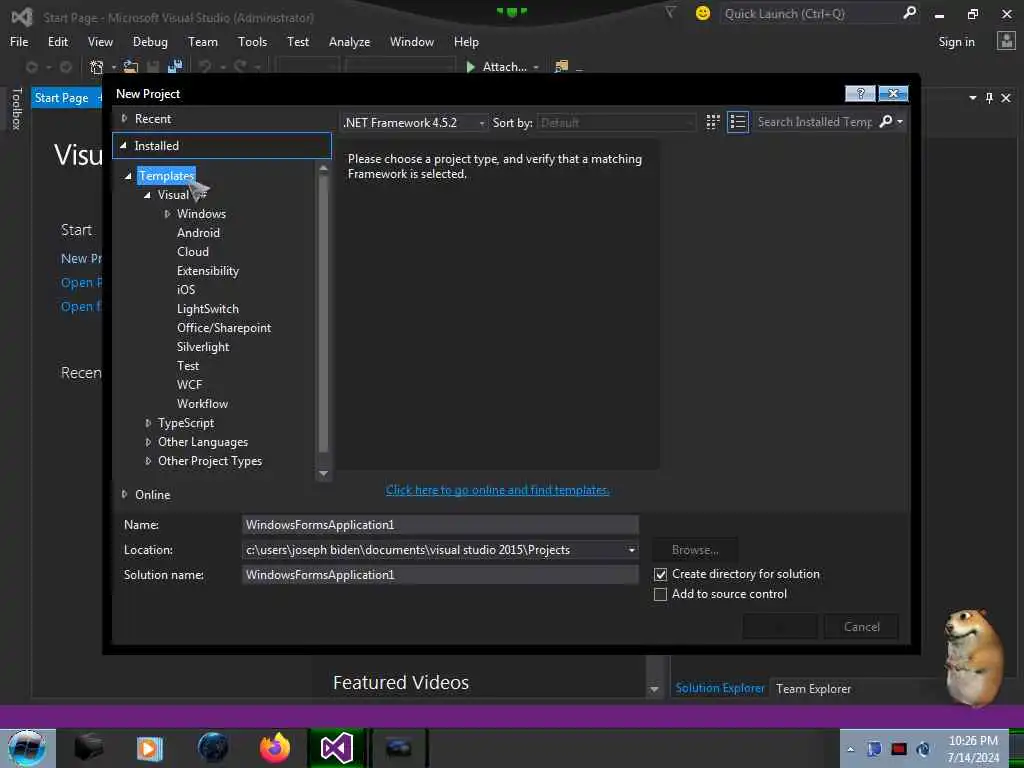The height and width of the screenshot is (768, 1024).
Task: Click the template tree vertical scrollbar
Action: (323, 313)
